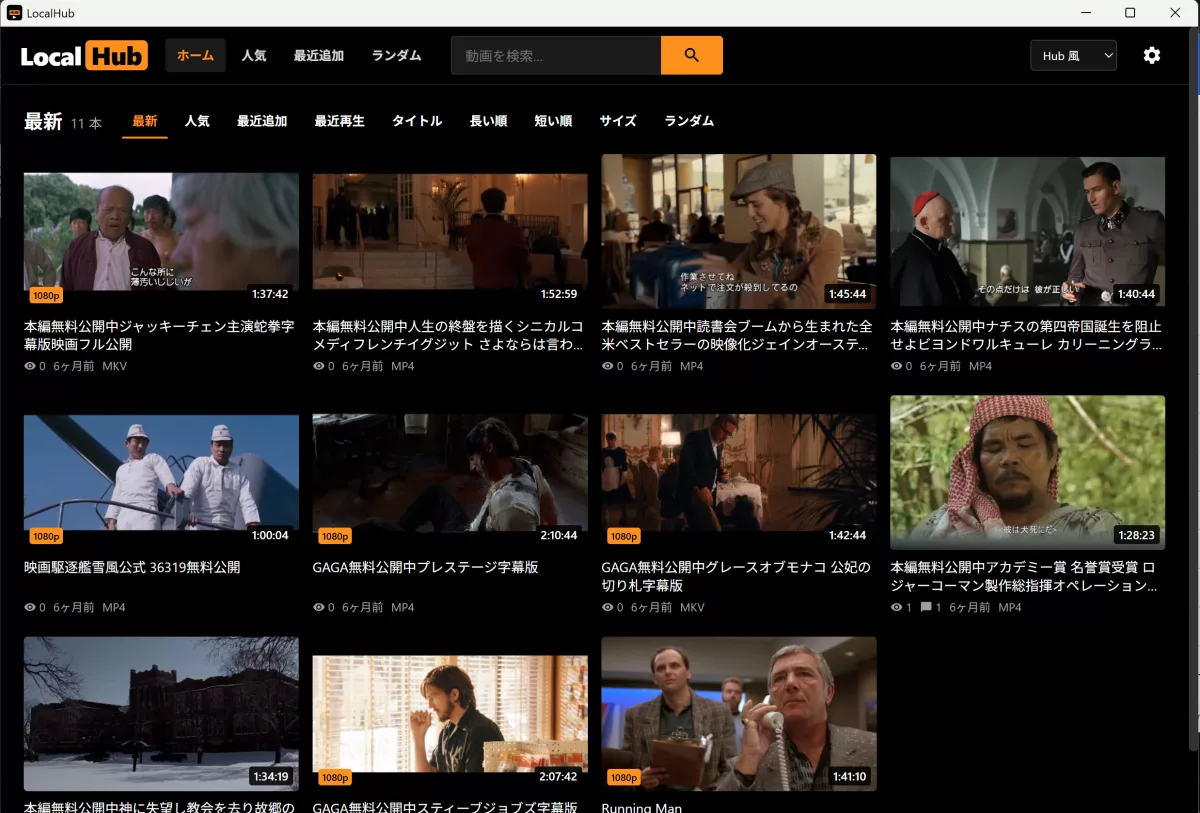The image size is (1200, 813).
Task: Go to the ホーム nav tab
Action: click(x=195, y=56)
